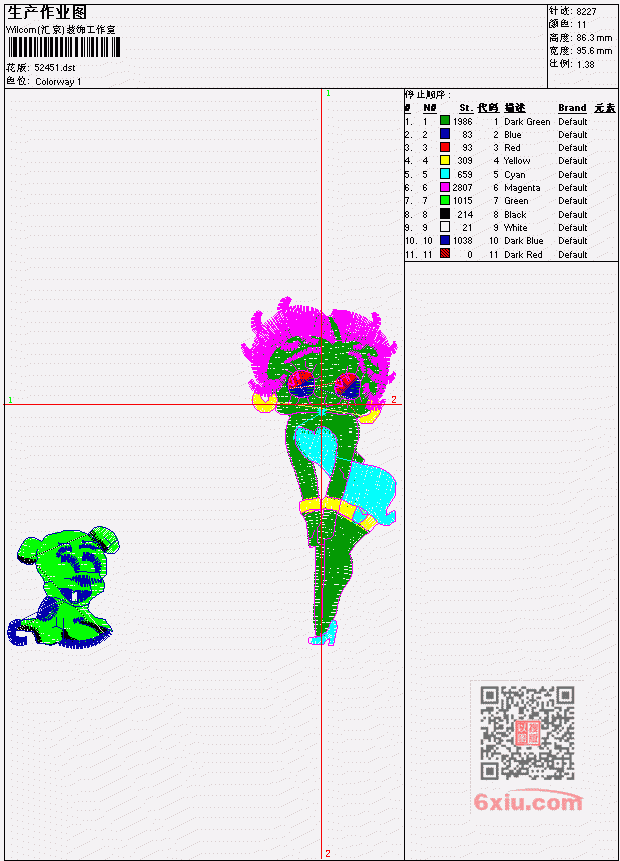620x861 pixels.
Task: Select the stitch count 659 for Cyan
Action: (x=465, y=174)
